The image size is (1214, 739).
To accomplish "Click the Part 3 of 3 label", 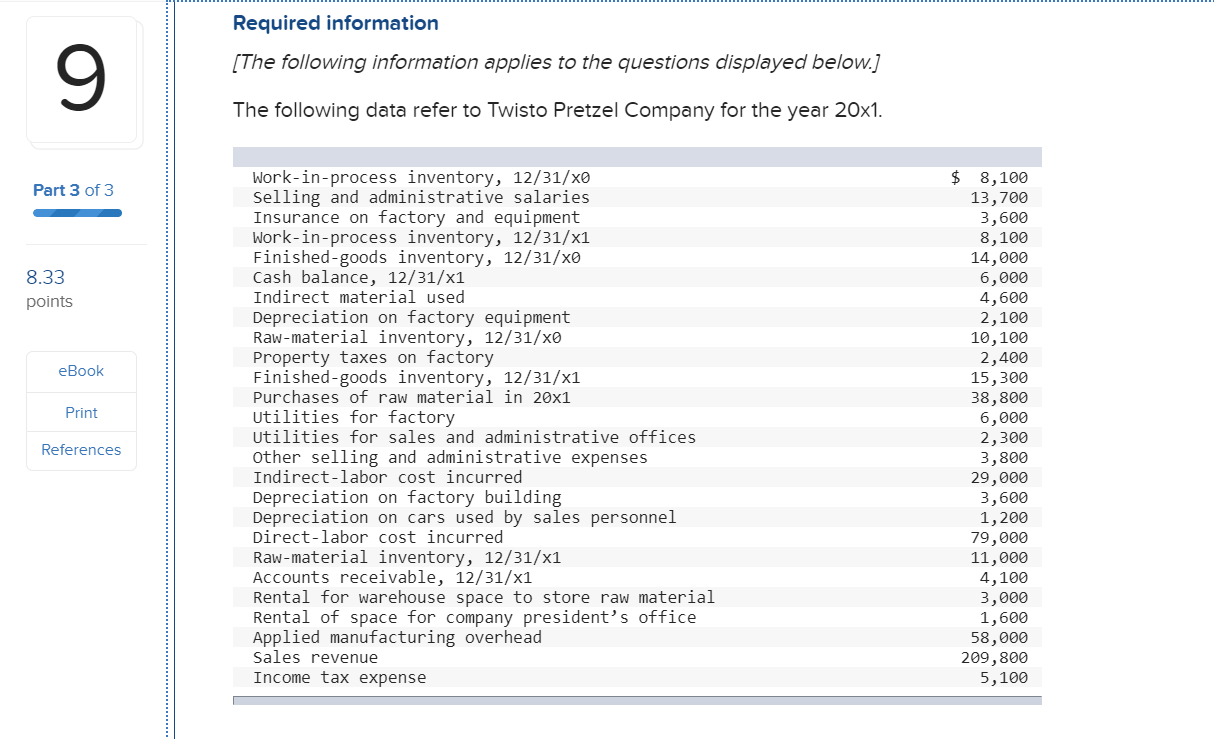I will pos(73,190).
